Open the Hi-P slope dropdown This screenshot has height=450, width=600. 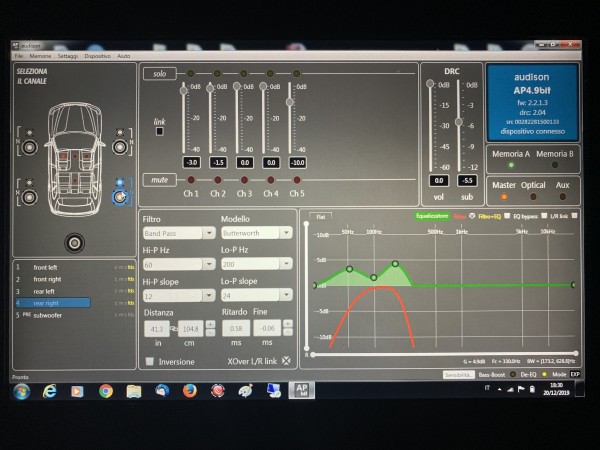(x=209, y=295)
